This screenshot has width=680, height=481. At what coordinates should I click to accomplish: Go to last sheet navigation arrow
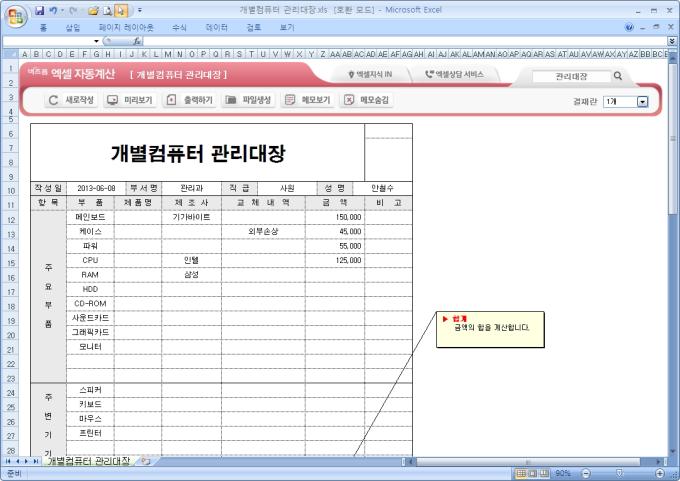click(36, 461)
